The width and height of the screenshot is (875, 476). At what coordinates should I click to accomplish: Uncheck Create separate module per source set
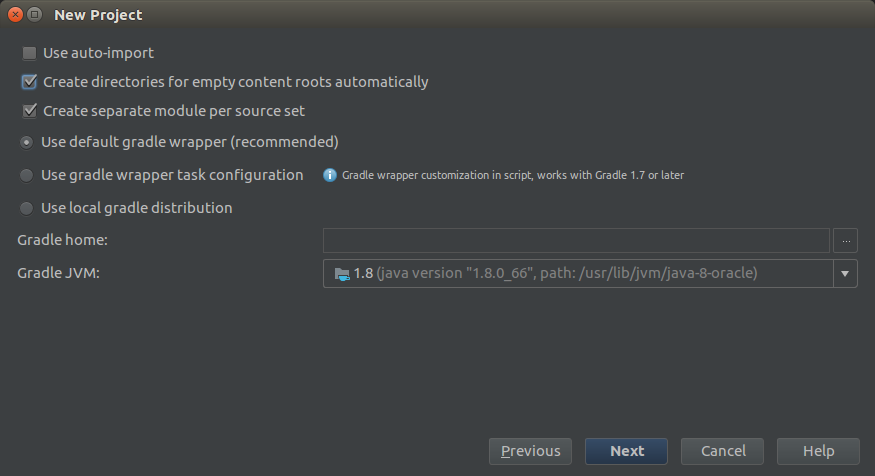(29, 111)
